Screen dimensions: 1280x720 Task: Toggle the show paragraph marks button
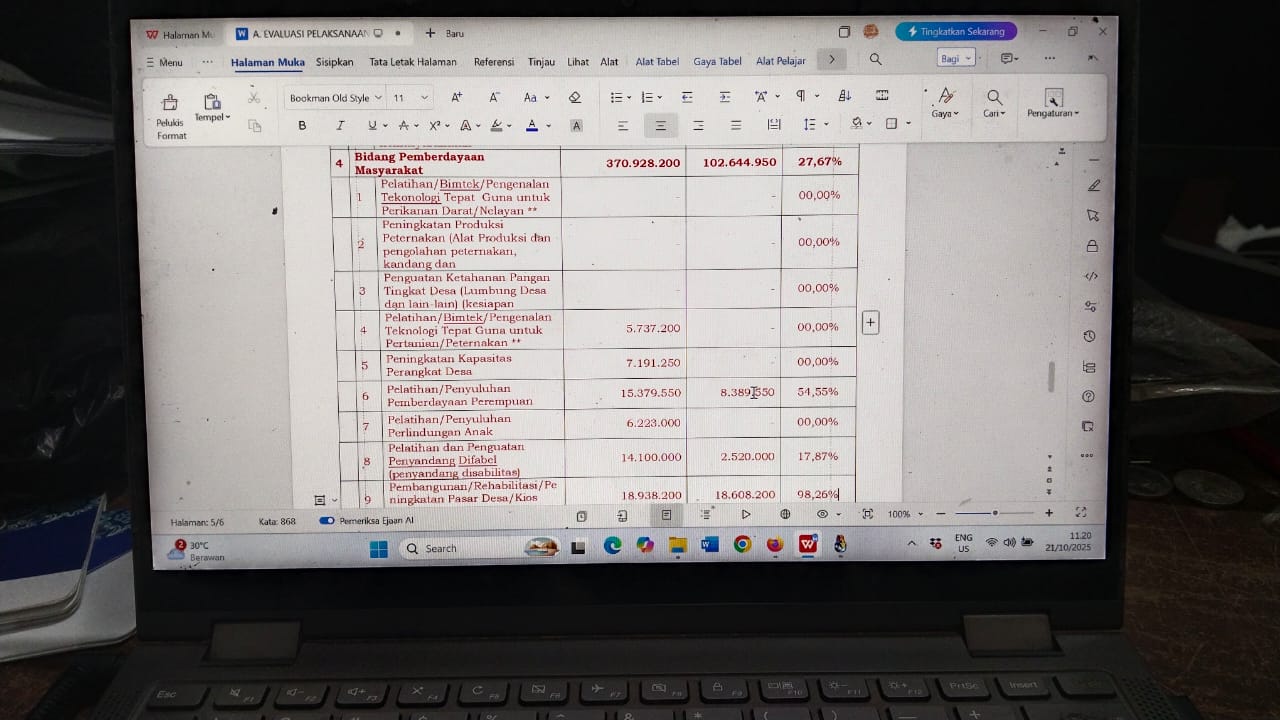pos(800,97)
